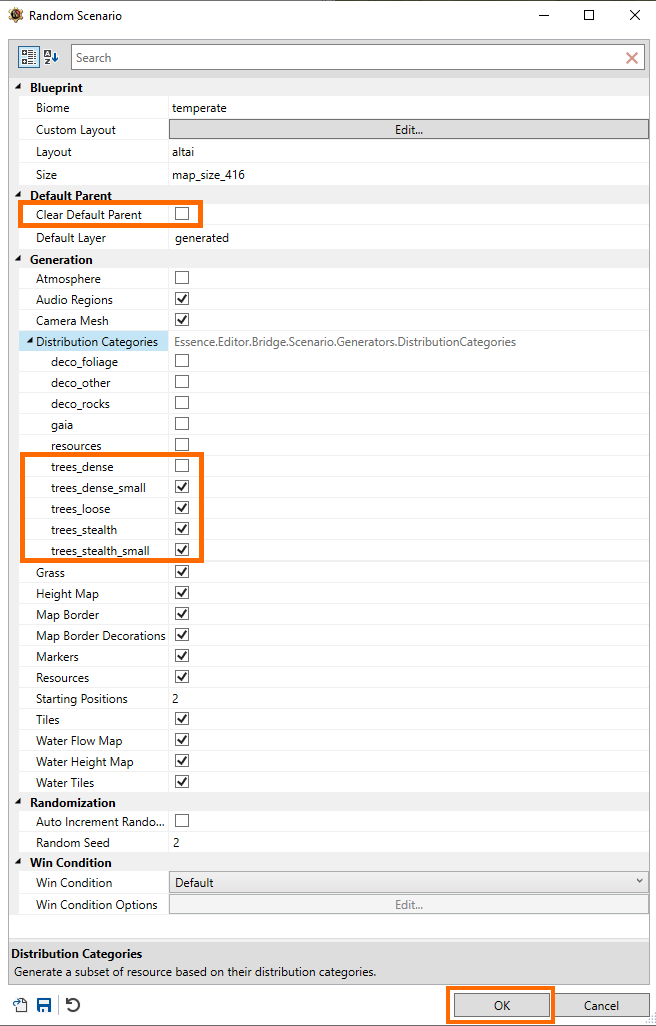Image resolution: width=656 pixels, height=1026 pixels.
Task: Select the Size value map_size_416
Action: (x=208, y=175)
